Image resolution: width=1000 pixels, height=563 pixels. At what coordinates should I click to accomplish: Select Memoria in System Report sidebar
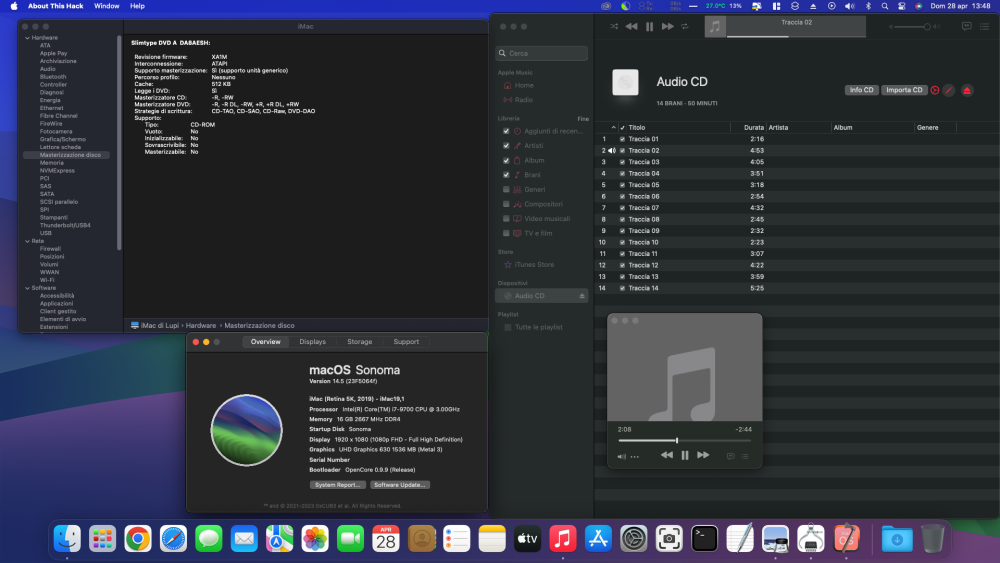[x=52, y=163]
